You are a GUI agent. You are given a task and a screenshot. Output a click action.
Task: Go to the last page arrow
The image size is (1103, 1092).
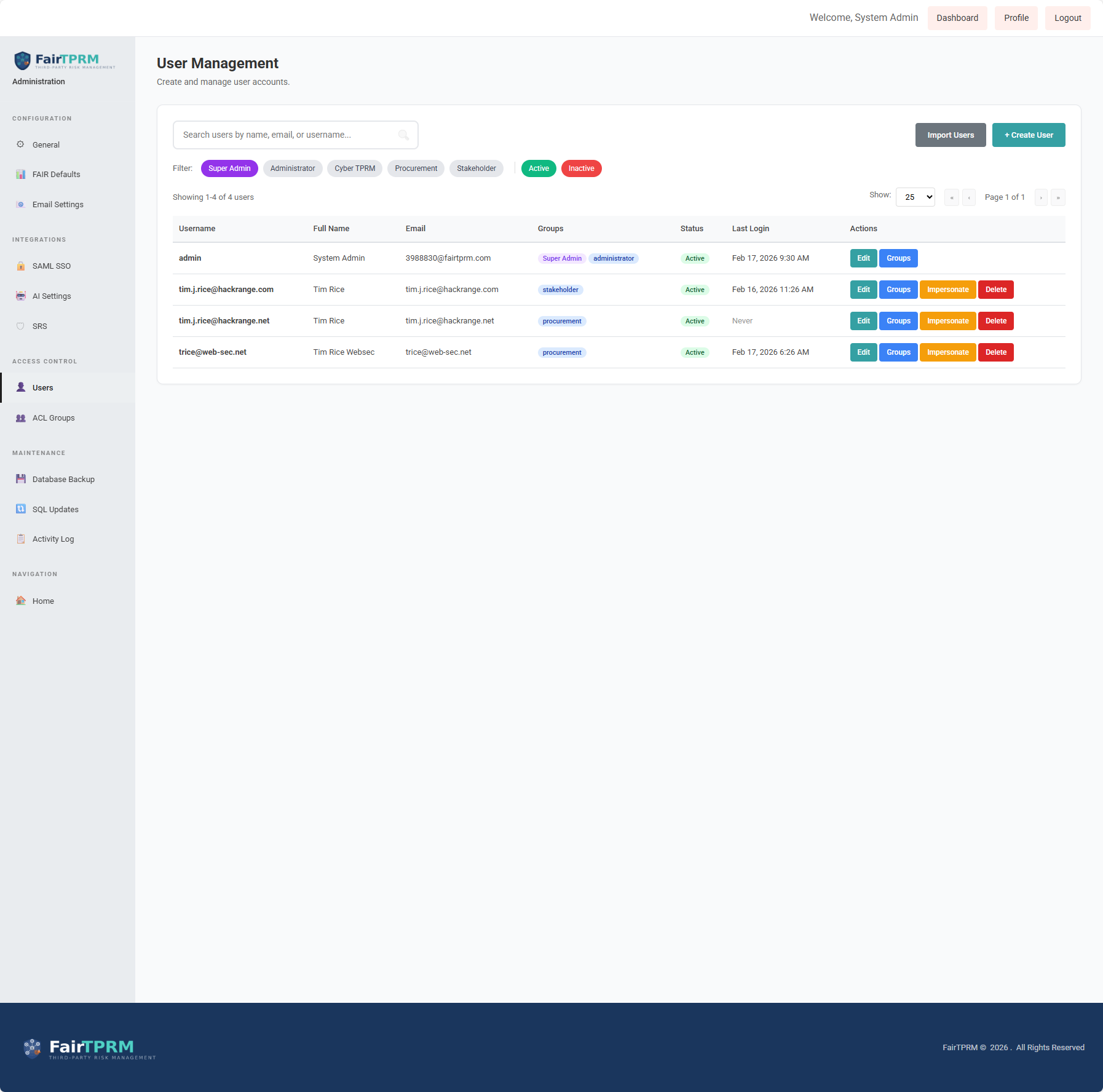pos(1058,197)
